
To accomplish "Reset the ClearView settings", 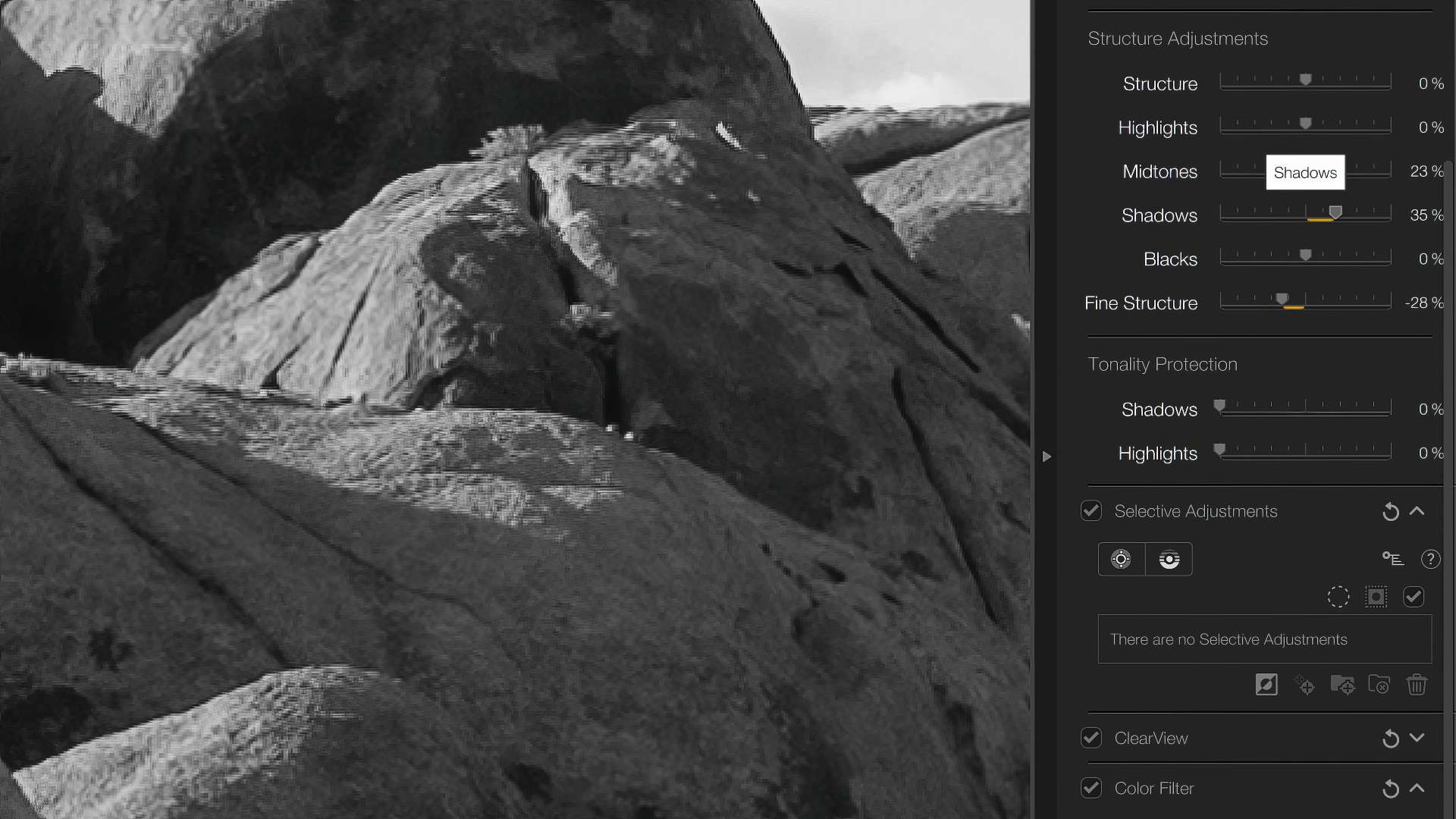I will [x=1390, y=738].
